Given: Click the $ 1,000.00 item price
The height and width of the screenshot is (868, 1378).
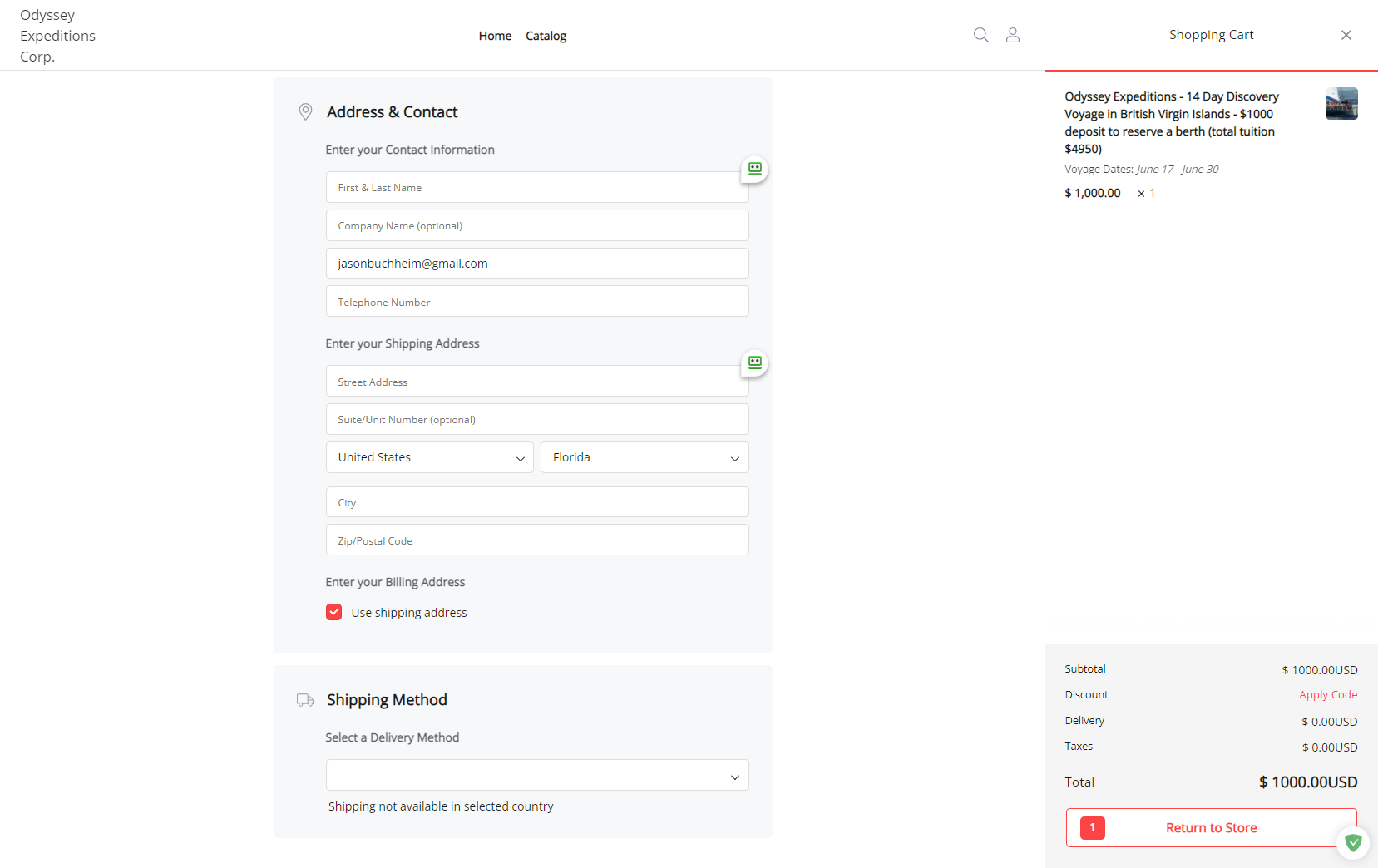Looking at the screenshot, I should pyautogui.click(x=1093, y=193).
